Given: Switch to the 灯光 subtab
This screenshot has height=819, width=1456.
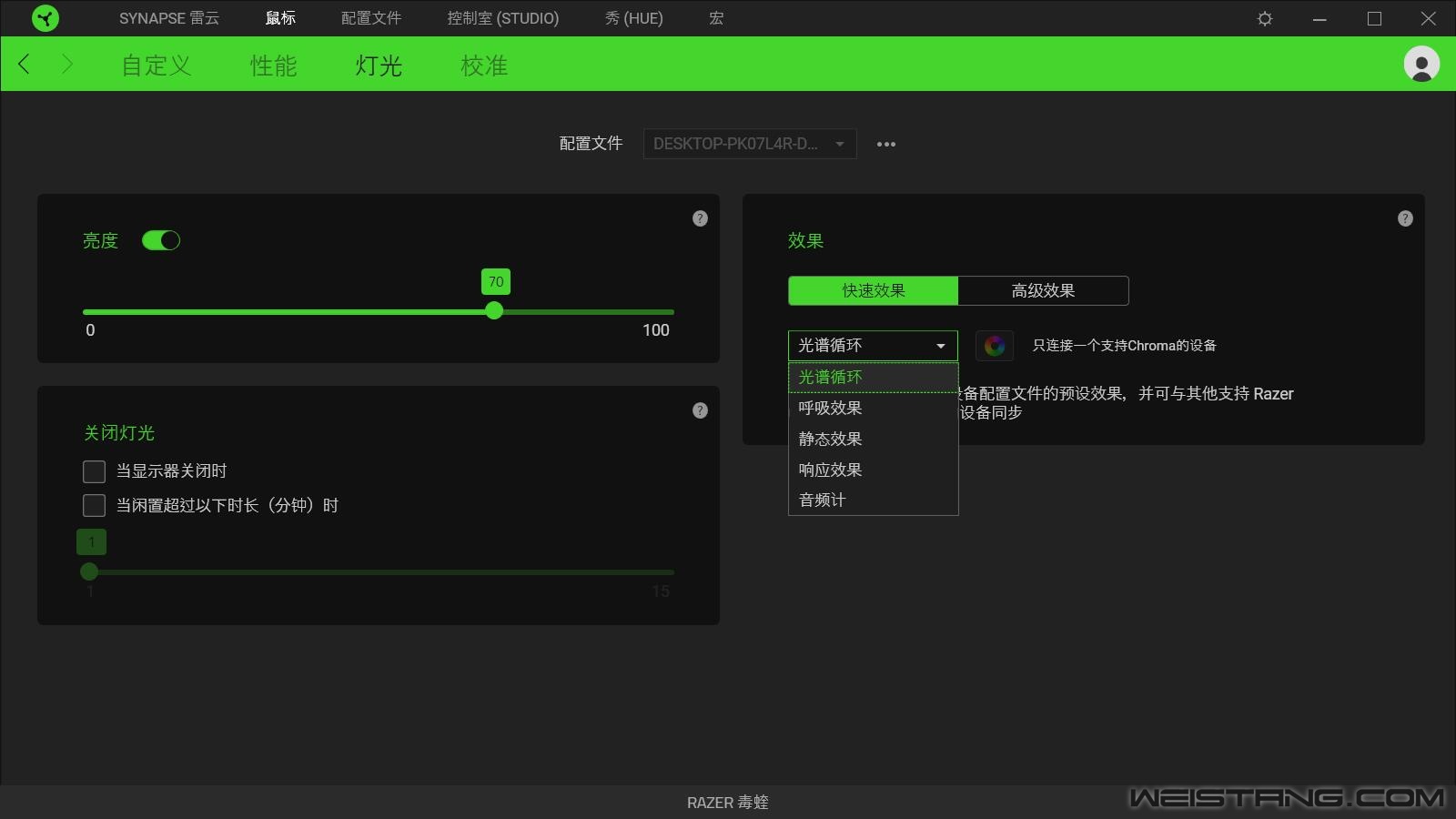Looking at the screenshot, I should pyautogui.click(x=379, y=66).
